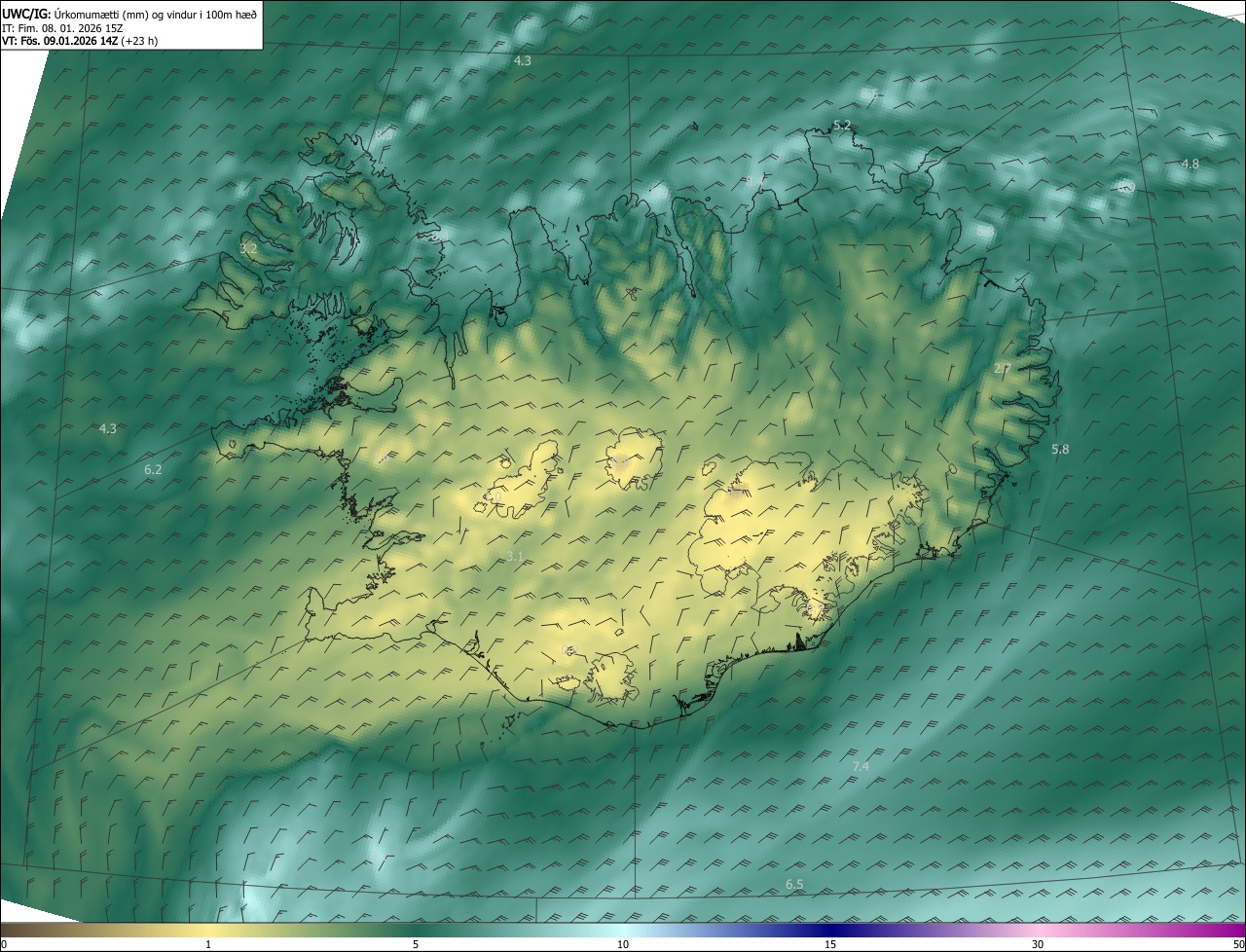
Task: Click the colorbar tick label 15
Action: [x=830, y=944]
